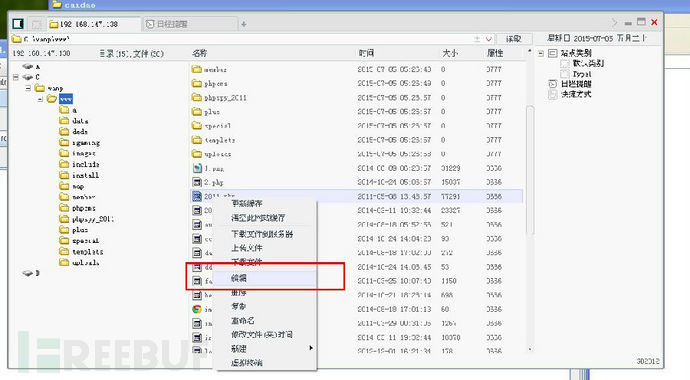Expand the 新建 submenu arrow

click(x=311, y=348)
